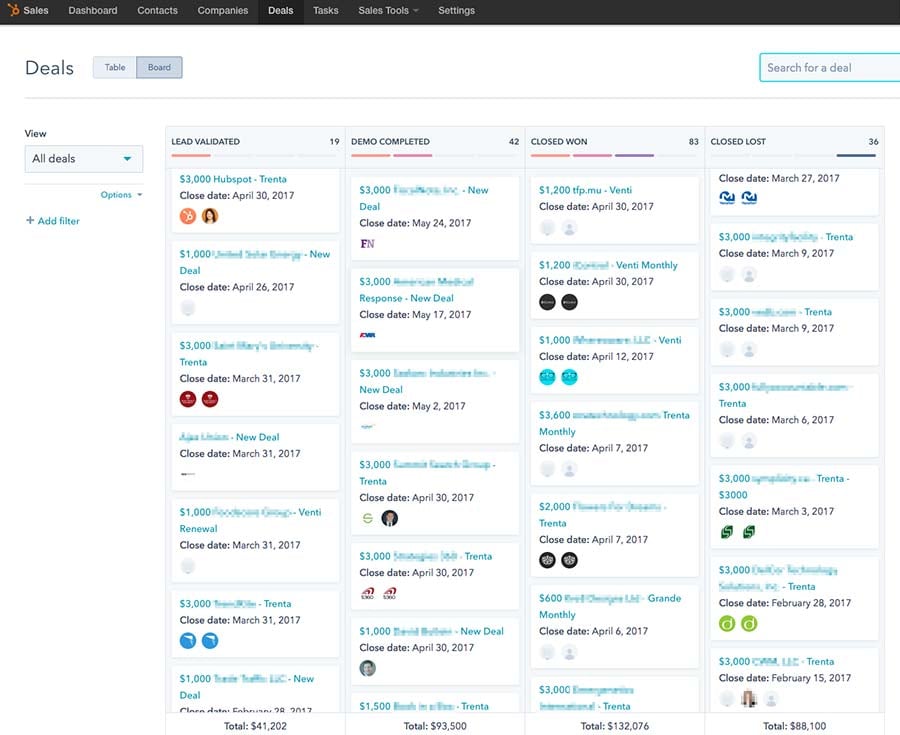Select the Board view toggle
Viewport: 900px width, 735px height.
(159, 67)
